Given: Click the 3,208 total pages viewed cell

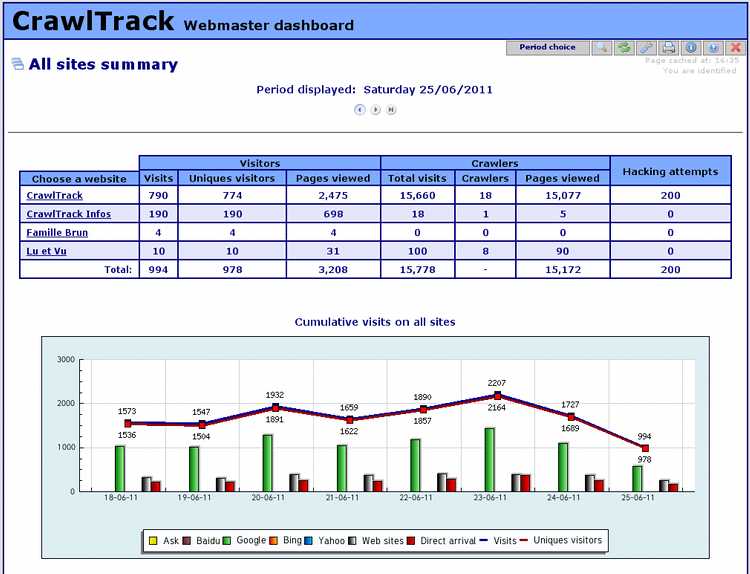Looking at the screenshot, I should (x=333, y=269).
